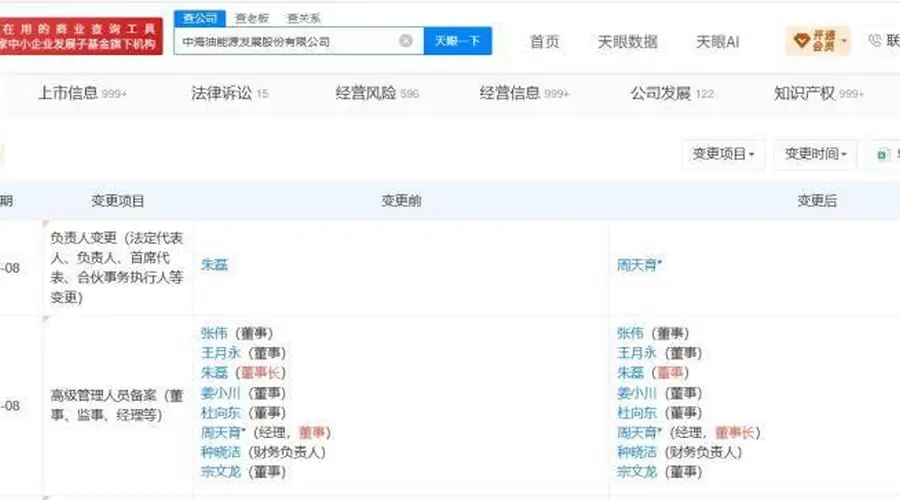900x500 pixels.
Task: Open the 法律诉讼 section tab
Action: click(x=230, y=93)
